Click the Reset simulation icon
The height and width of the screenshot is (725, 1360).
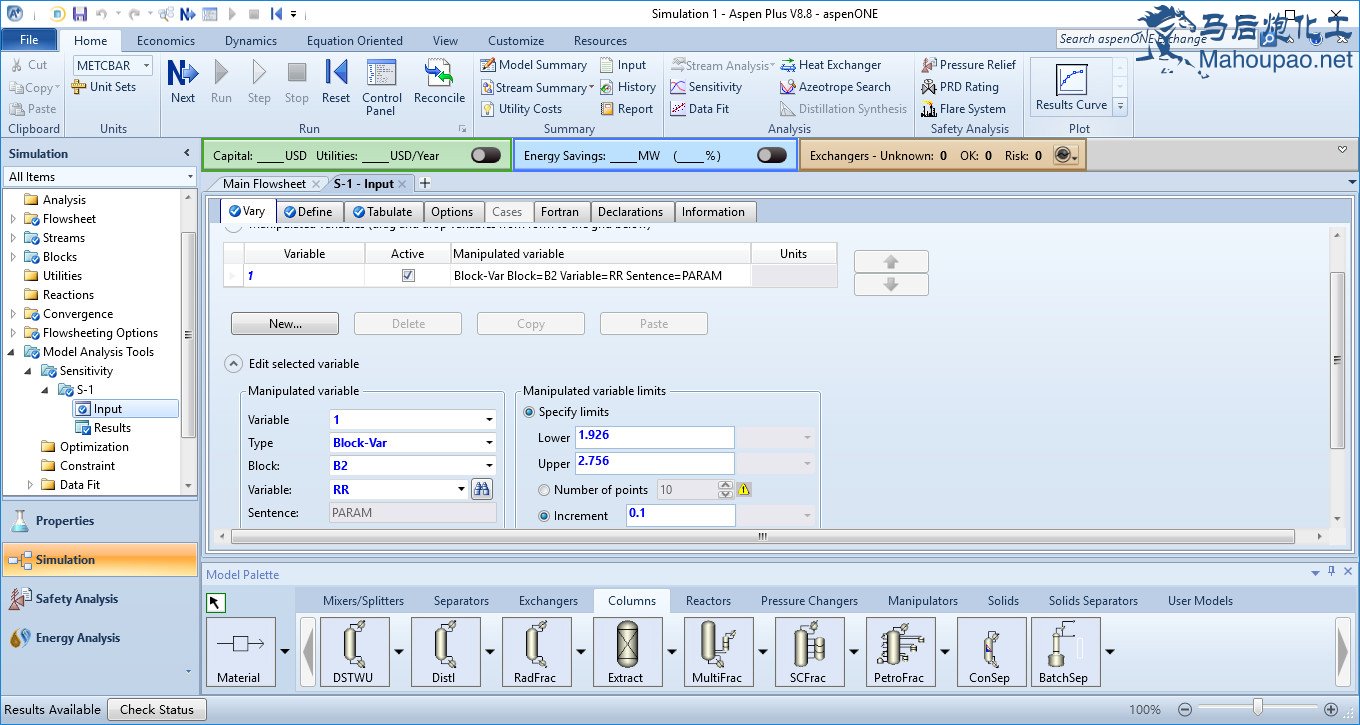[336, 81]
